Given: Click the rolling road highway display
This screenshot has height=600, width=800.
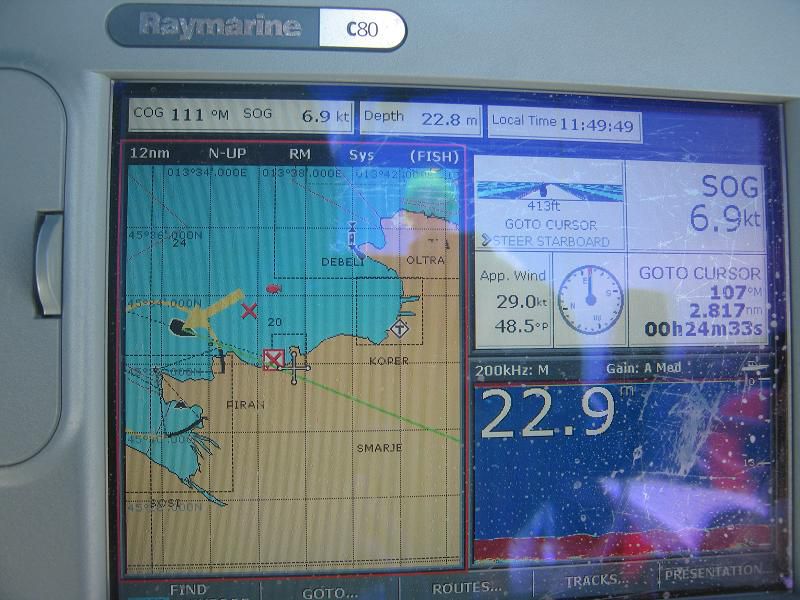Looking at the screenshot, I should click(550, 191).
